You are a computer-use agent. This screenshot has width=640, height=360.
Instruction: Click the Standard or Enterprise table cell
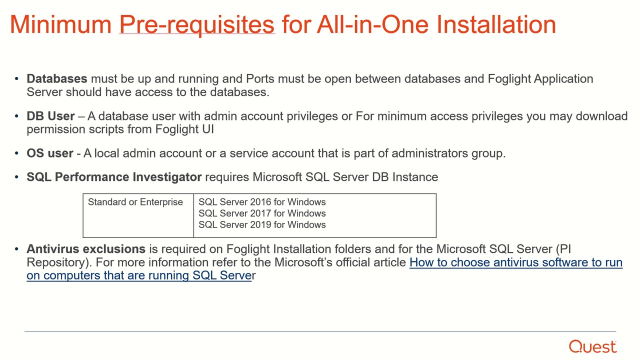(138, 216)
